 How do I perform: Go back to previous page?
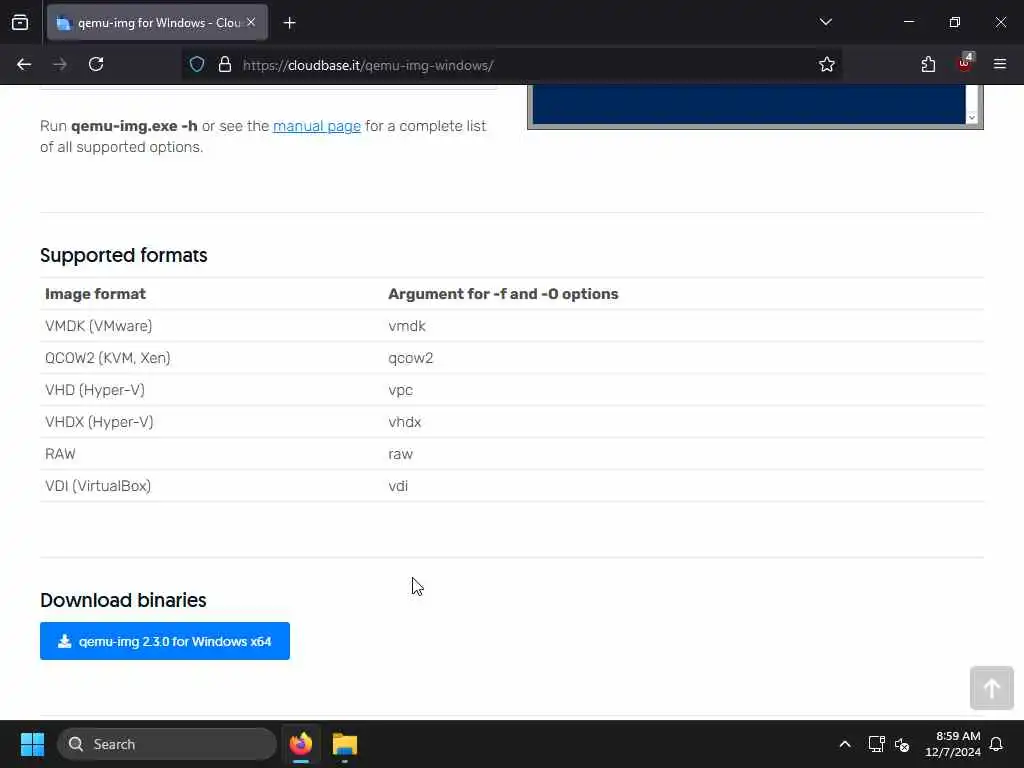24,64
